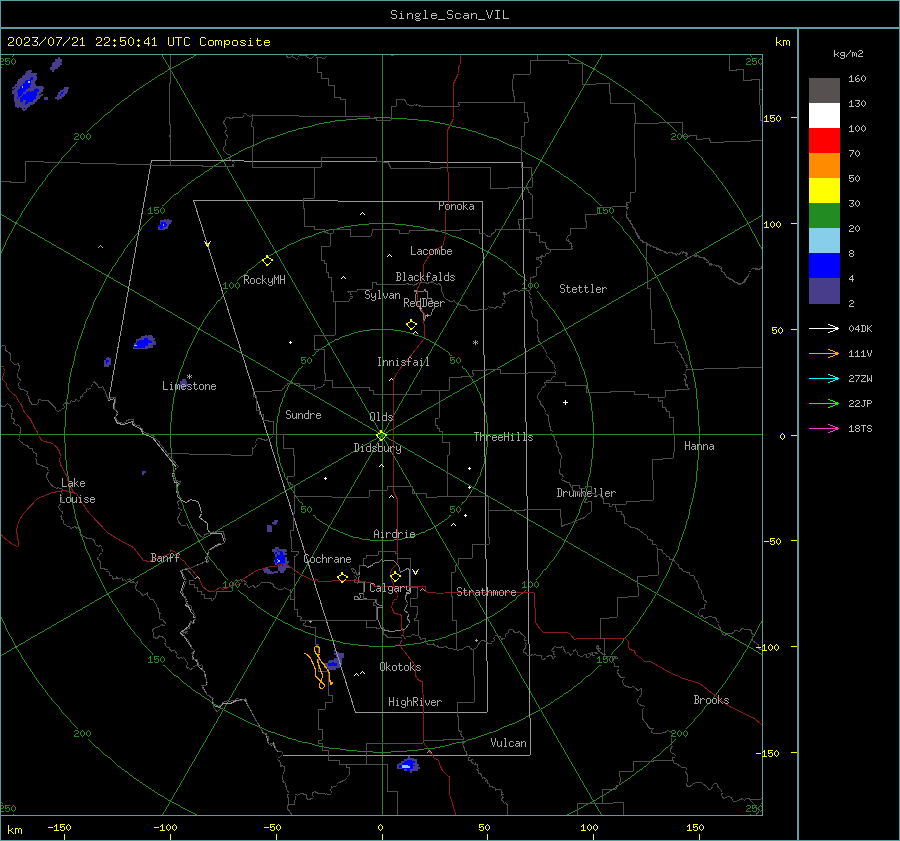The height and width of the screenshot is (841, 900).
Task: Select the cyan 27ZW arrow in legend
Action: (824, 378)
